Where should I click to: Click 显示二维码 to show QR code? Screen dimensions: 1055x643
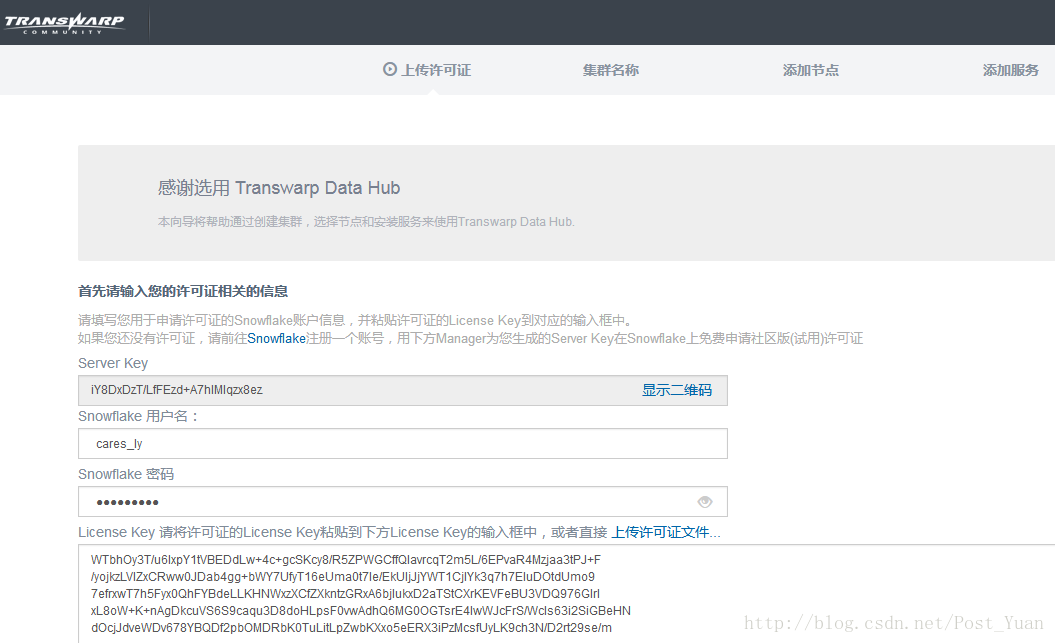pyautogui.click(x=677, y=390)
